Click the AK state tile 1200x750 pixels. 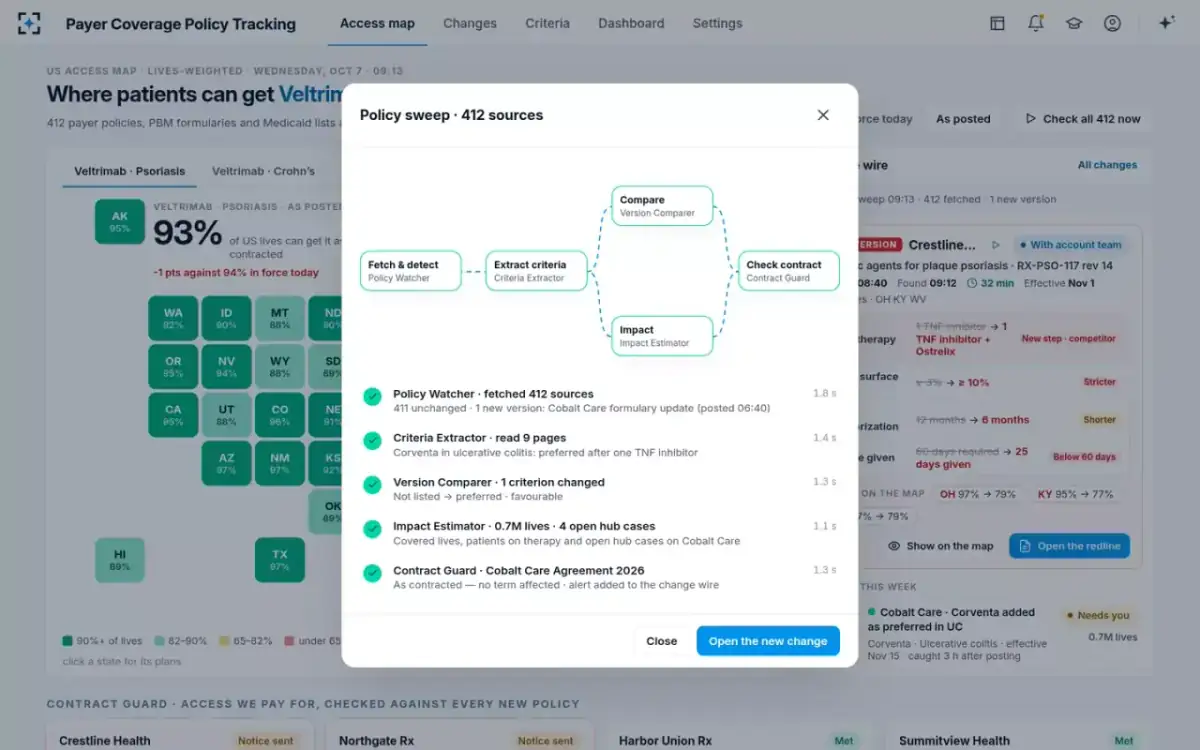tap(120, 222)
